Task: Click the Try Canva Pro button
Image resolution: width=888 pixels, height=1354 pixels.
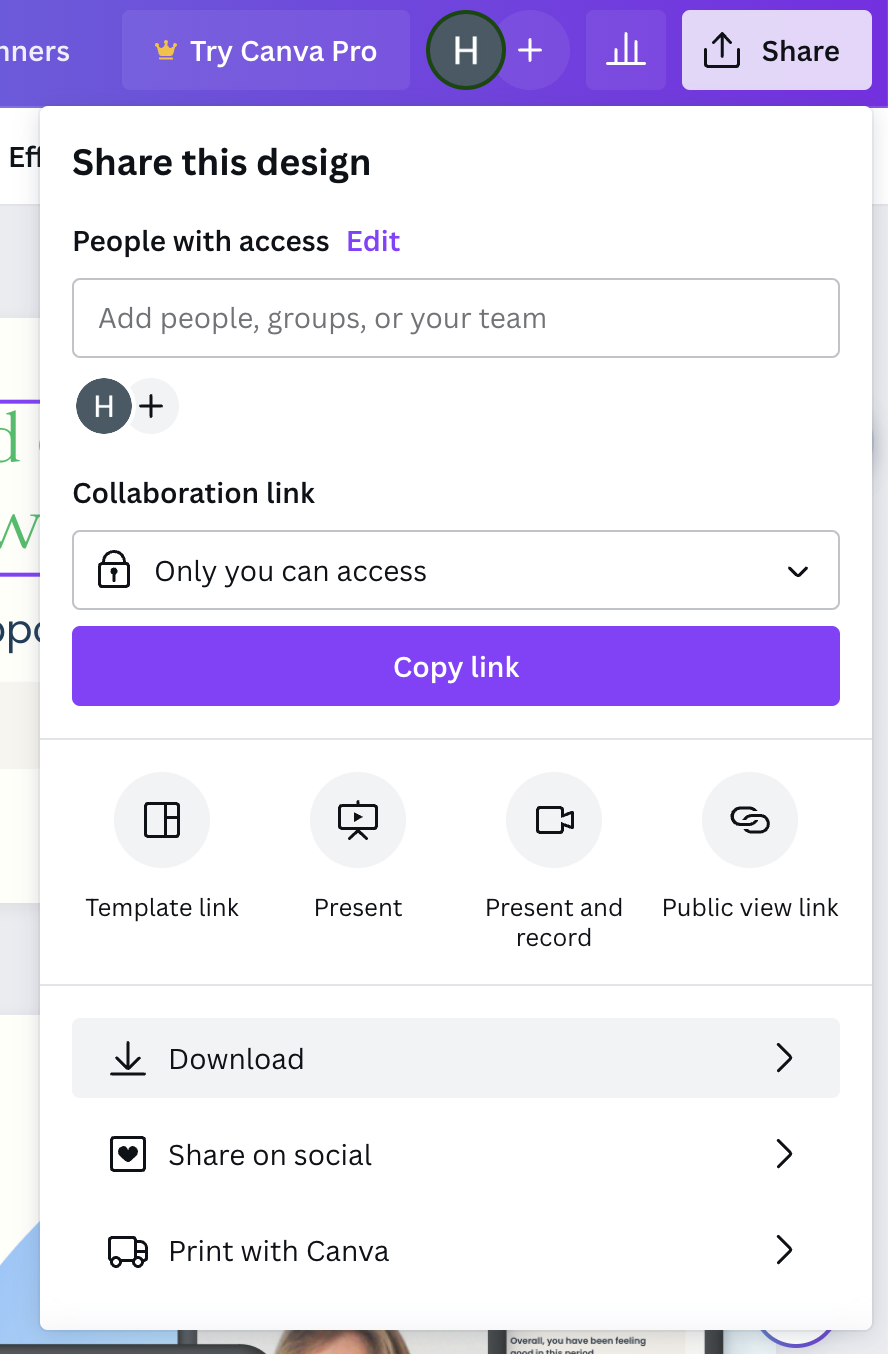Action: click(x=266, y=51)
